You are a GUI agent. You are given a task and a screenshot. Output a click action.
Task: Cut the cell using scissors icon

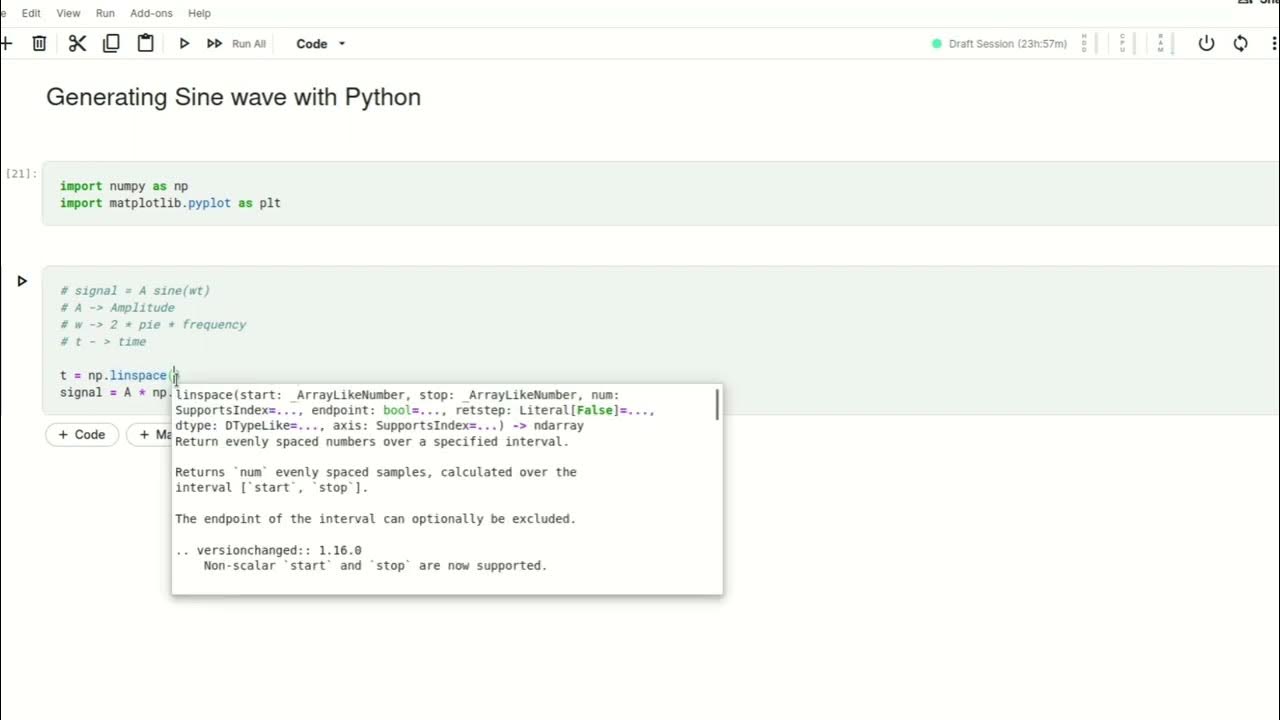77,43
